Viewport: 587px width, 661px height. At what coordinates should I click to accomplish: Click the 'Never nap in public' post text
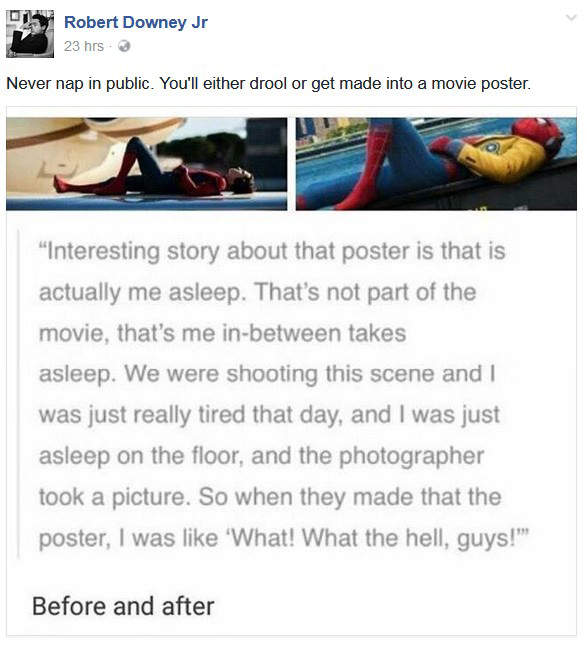(269, 83)
